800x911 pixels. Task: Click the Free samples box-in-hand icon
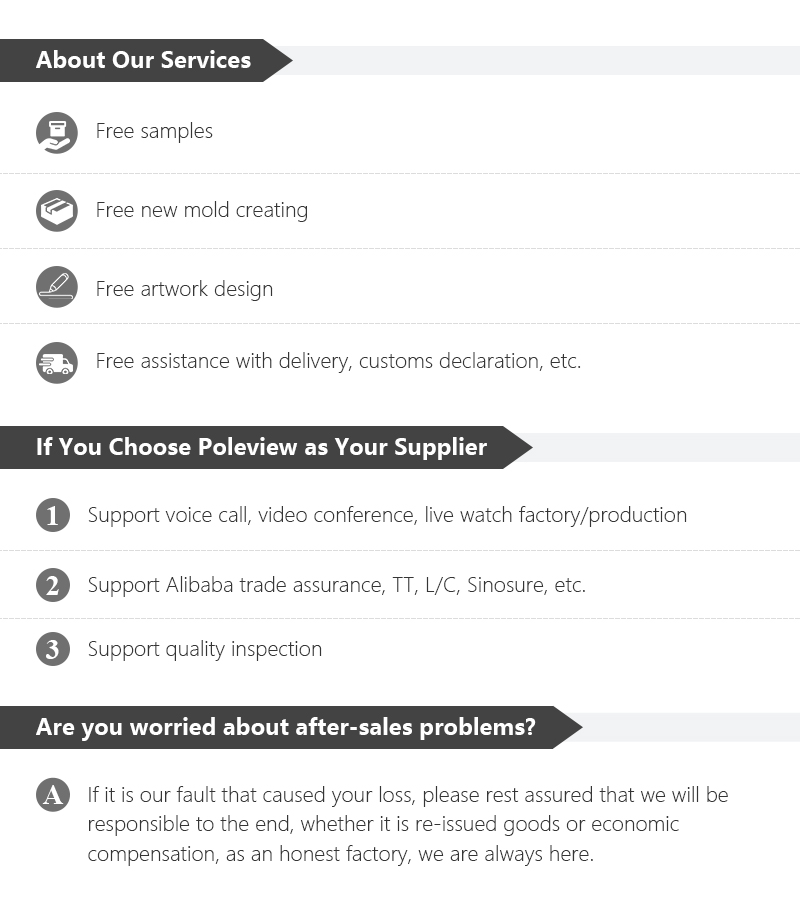(56, 132)
